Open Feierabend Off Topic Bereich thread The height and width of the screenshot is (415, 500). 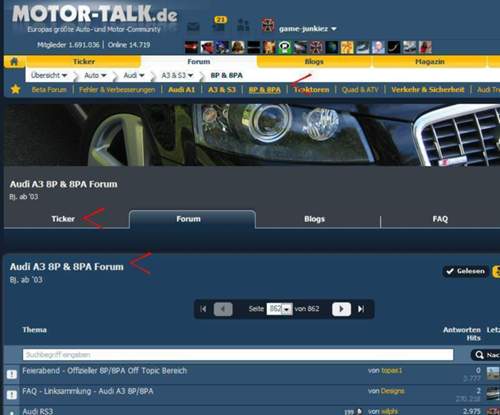coord(105,371)
